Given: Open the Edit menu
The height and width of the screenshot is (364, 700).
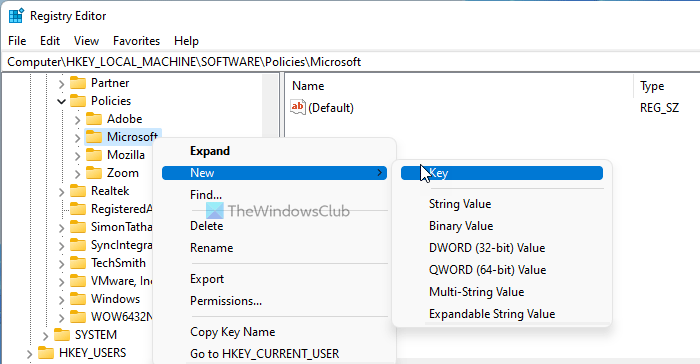Looking at the screenshot, I should coord(50,41).
